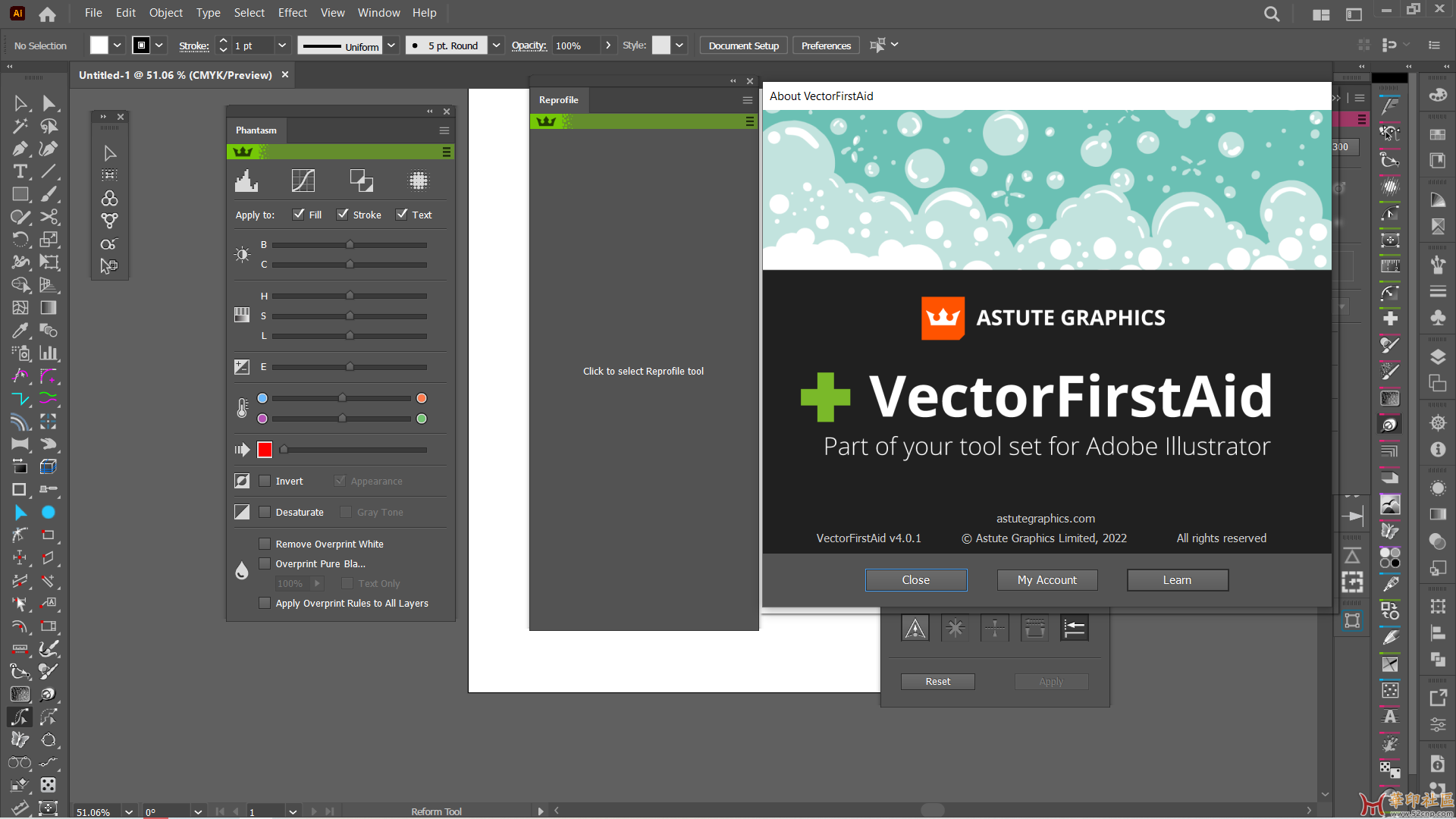Enable Overprint Pure Black checkbox
1456x819 pixels.
coord(265,563)
